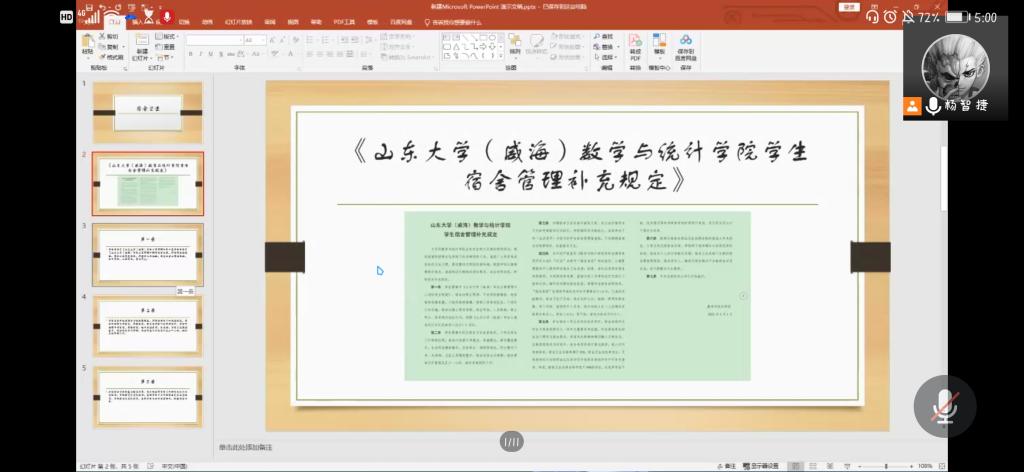This screenshot has height=472, width=1024.
Task: Click Save to Baidu Netdisk icon
Action: click(686, 45)
